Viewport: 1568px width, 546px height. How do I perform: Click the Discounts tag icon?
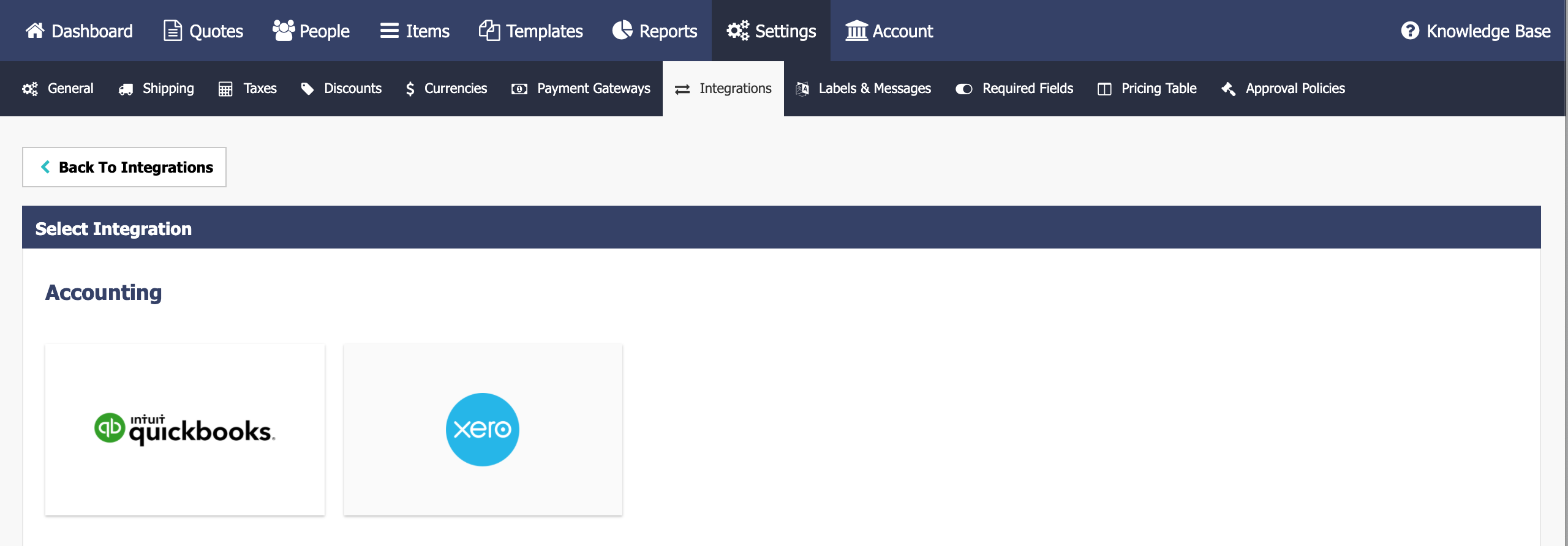(x=307, y=89)
